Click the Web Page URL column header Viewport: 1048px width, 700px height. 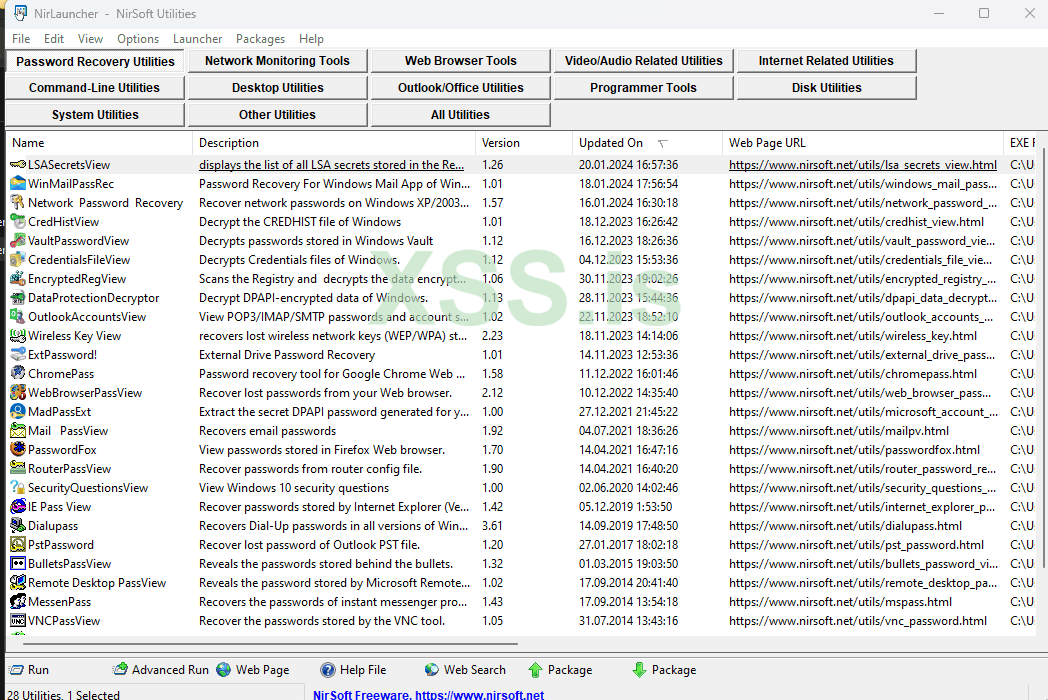click(863, 142)
